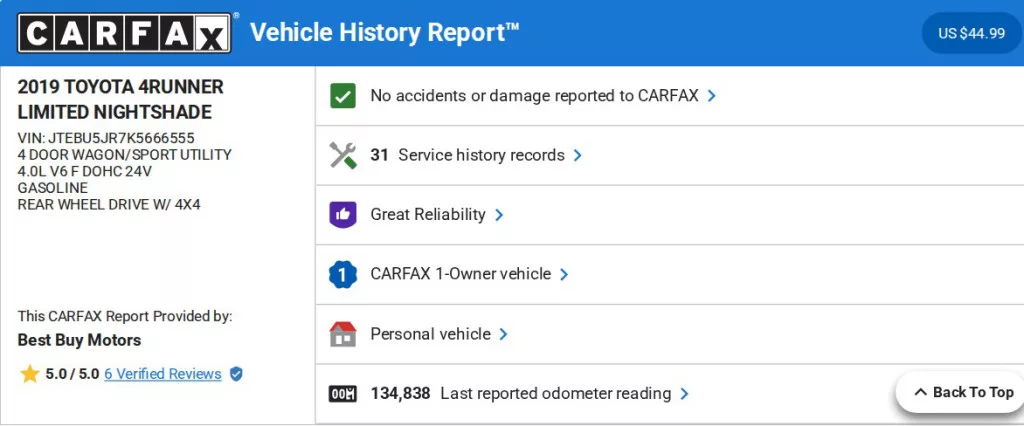This screenshot has width=1024, height=426.
Task: Click the 31 Service history records text
Action: 467,155
